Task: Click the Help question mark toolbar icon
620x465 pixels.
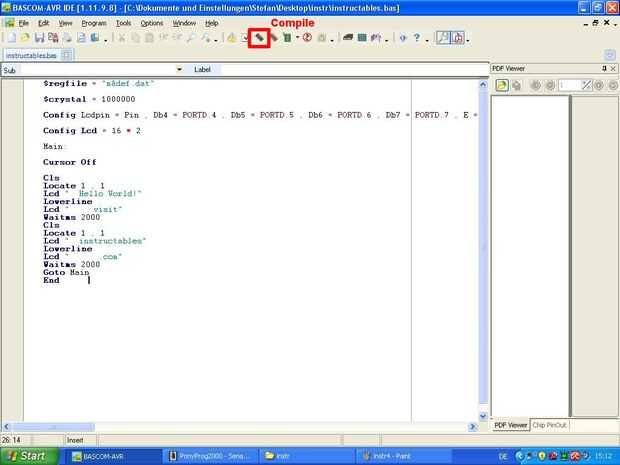Action: tap(417, 38)
